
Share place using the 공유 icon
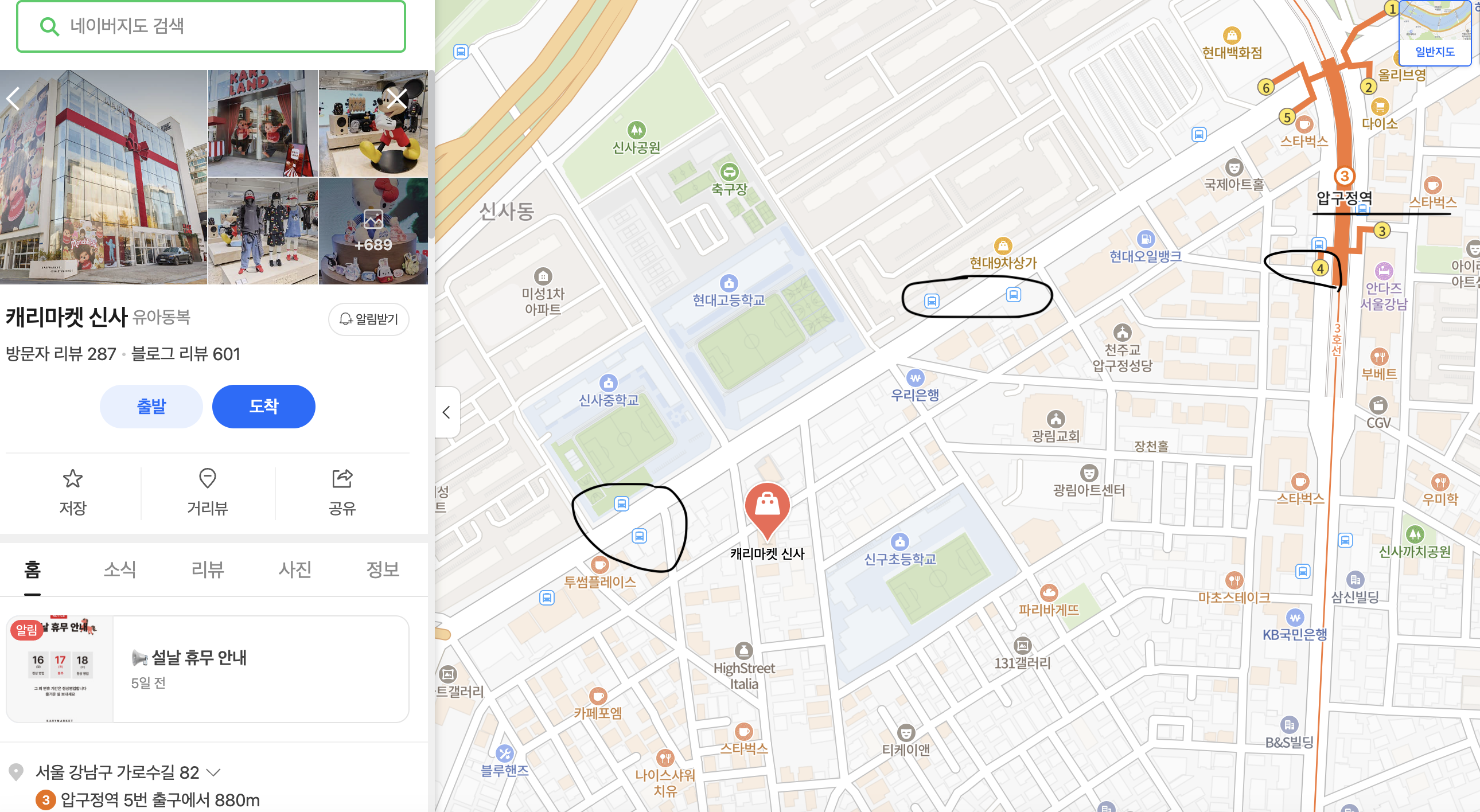(342, 478)
